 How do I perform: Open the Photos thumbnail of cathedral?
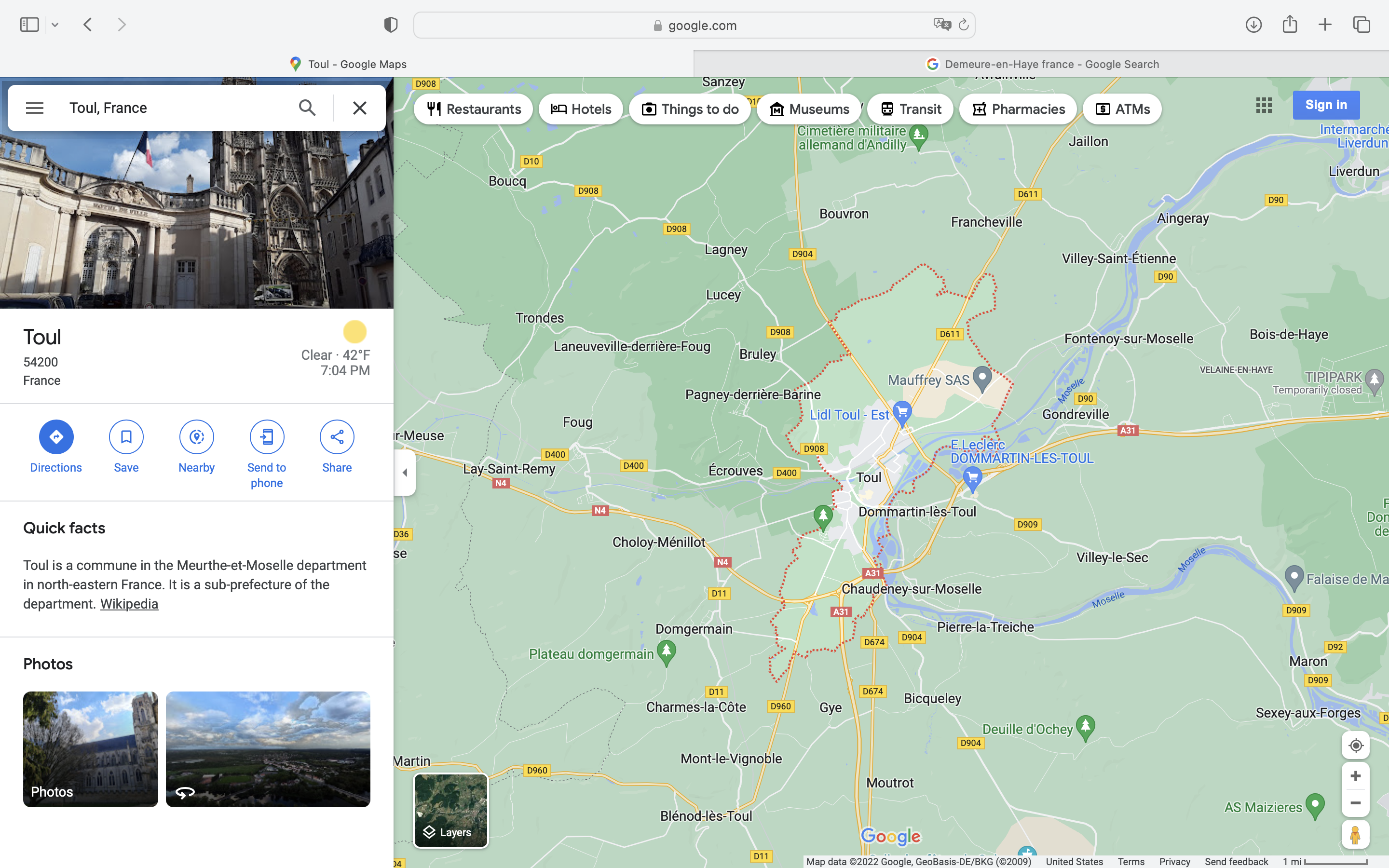90,748
